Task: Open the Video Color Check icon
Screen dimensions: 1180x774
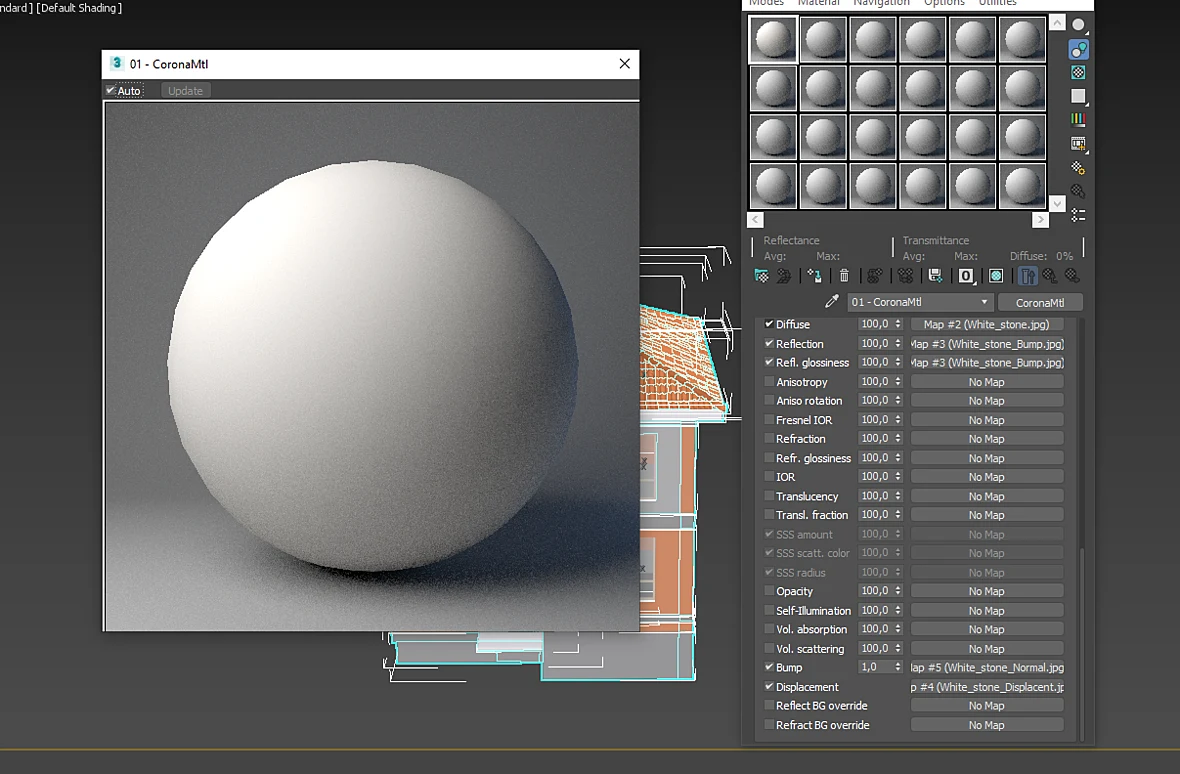Action: pyautogui.click(x=1078, y=120)
